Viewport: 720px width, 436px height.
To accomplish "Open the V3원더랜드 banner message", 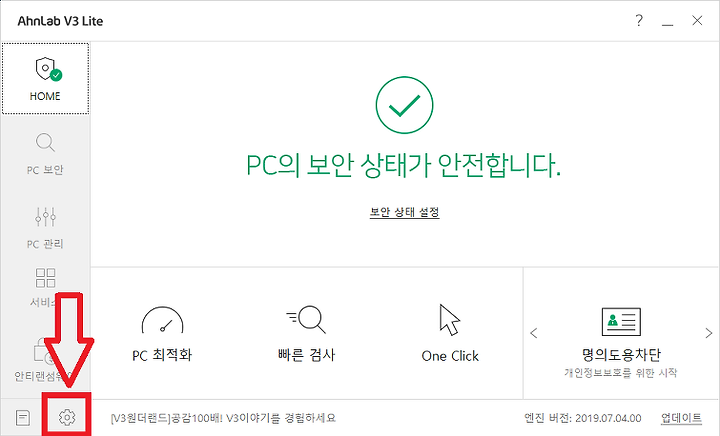I will pos(223,418).
